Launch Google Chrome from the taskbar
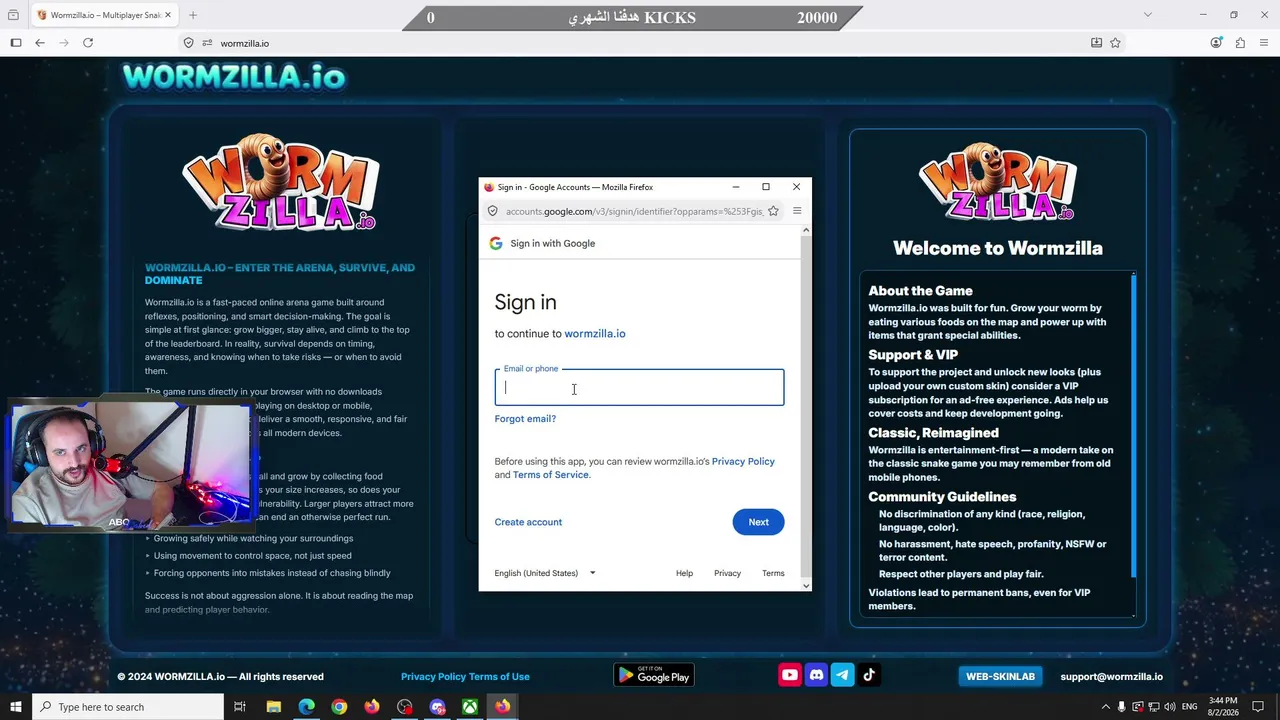 pos(339,707)
